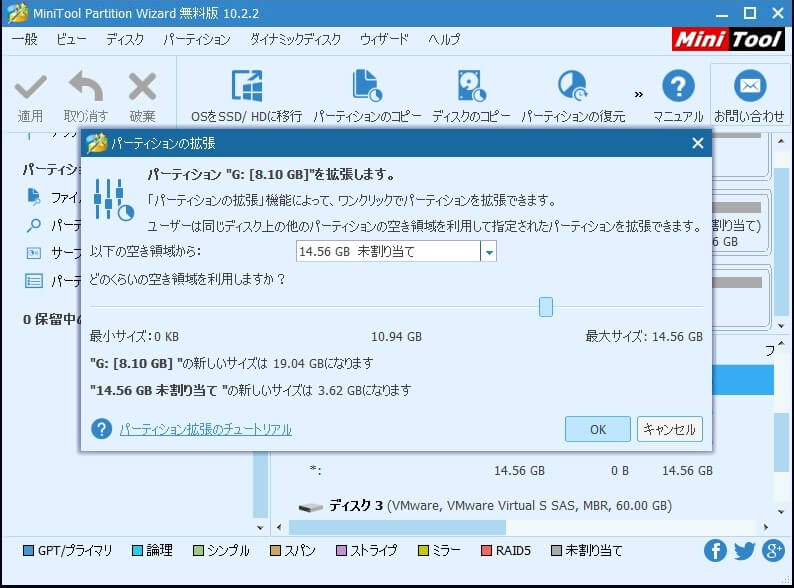Click the 10.94 GB slider value text
794x588 pixels.
(396, 337)
